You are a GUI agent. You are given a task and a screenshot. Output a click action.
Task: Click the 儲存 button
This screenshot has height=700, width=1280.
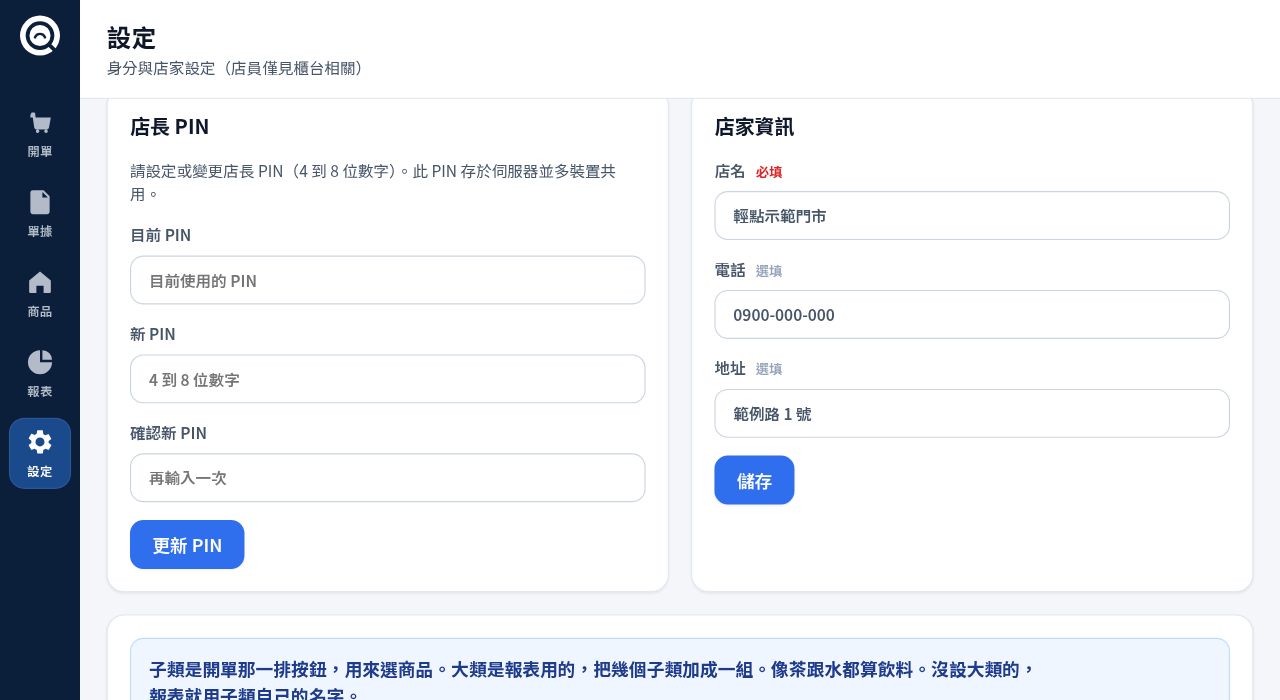click(x=754, y=480)
